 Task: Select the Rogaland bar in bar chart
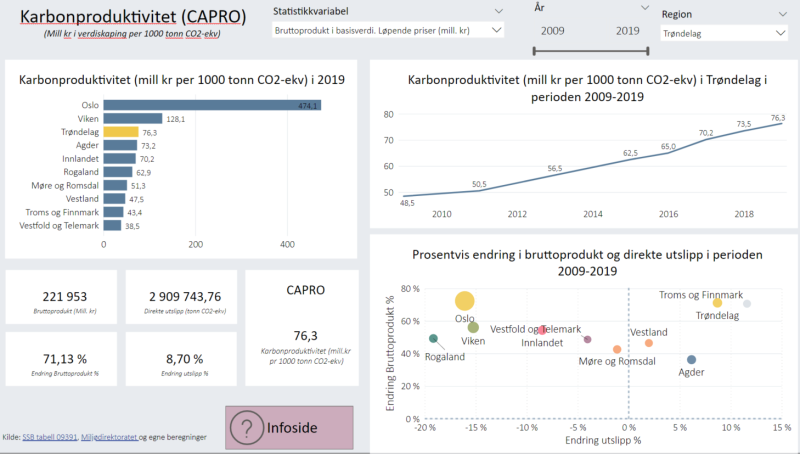pos(118,172)
